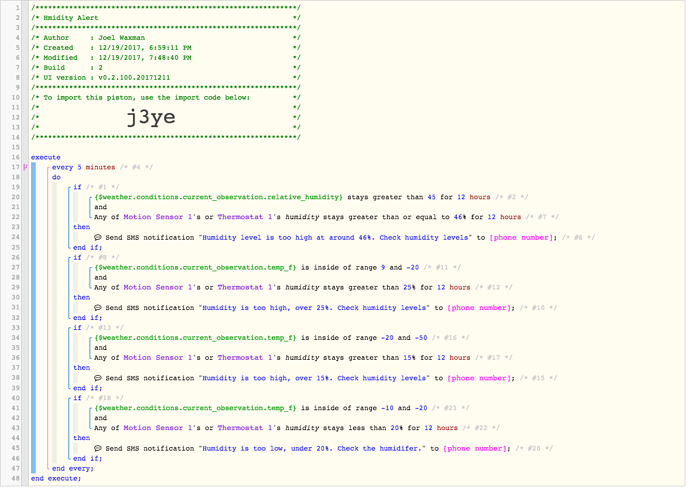Click the "and" operator on line 21
This screenshot has height=490, width=690.
click(x=100, y=207)
